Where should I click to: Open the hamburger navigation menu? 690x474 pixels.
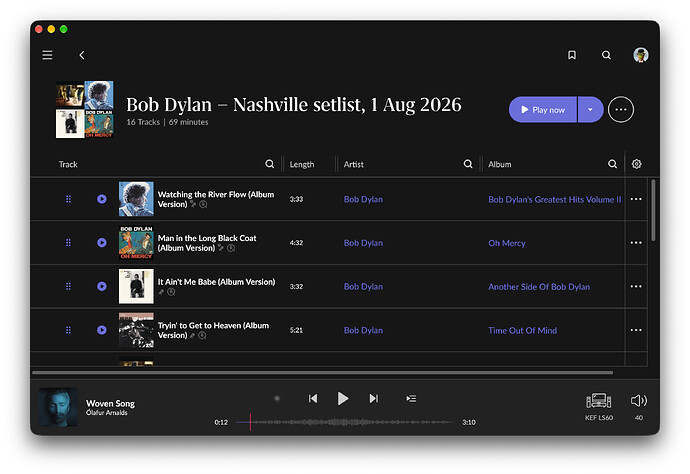click(x=47, y=55)
